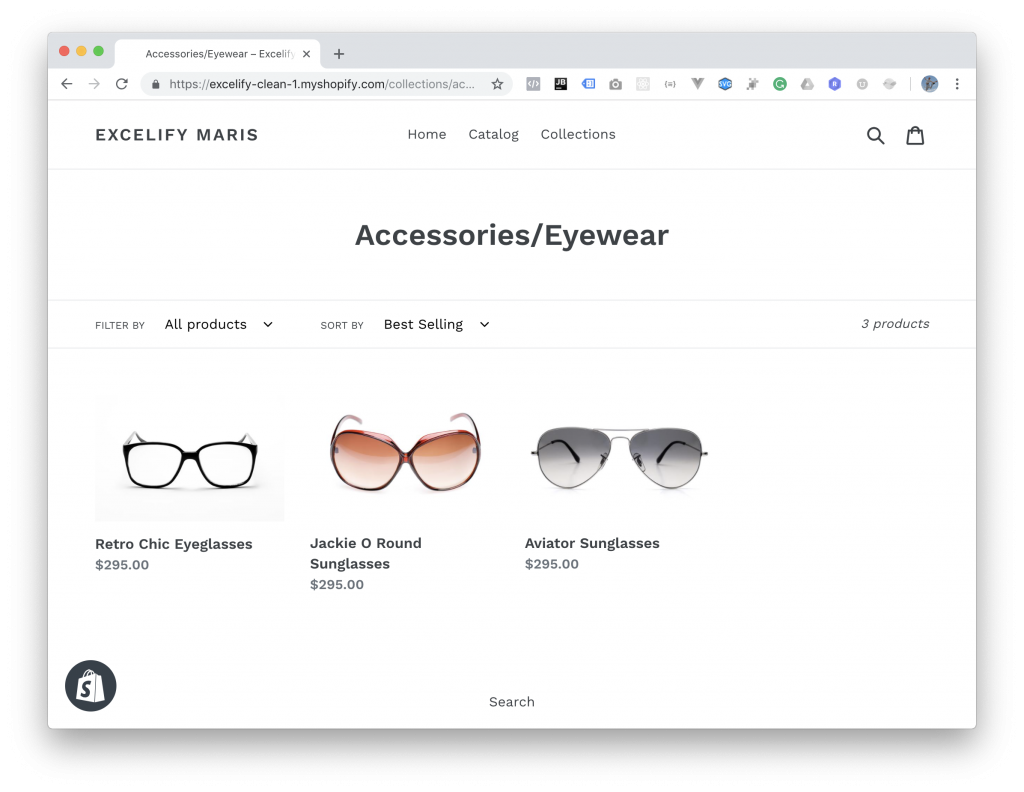Open the FILTER BY All products dropdown

[x=219, y=324]
